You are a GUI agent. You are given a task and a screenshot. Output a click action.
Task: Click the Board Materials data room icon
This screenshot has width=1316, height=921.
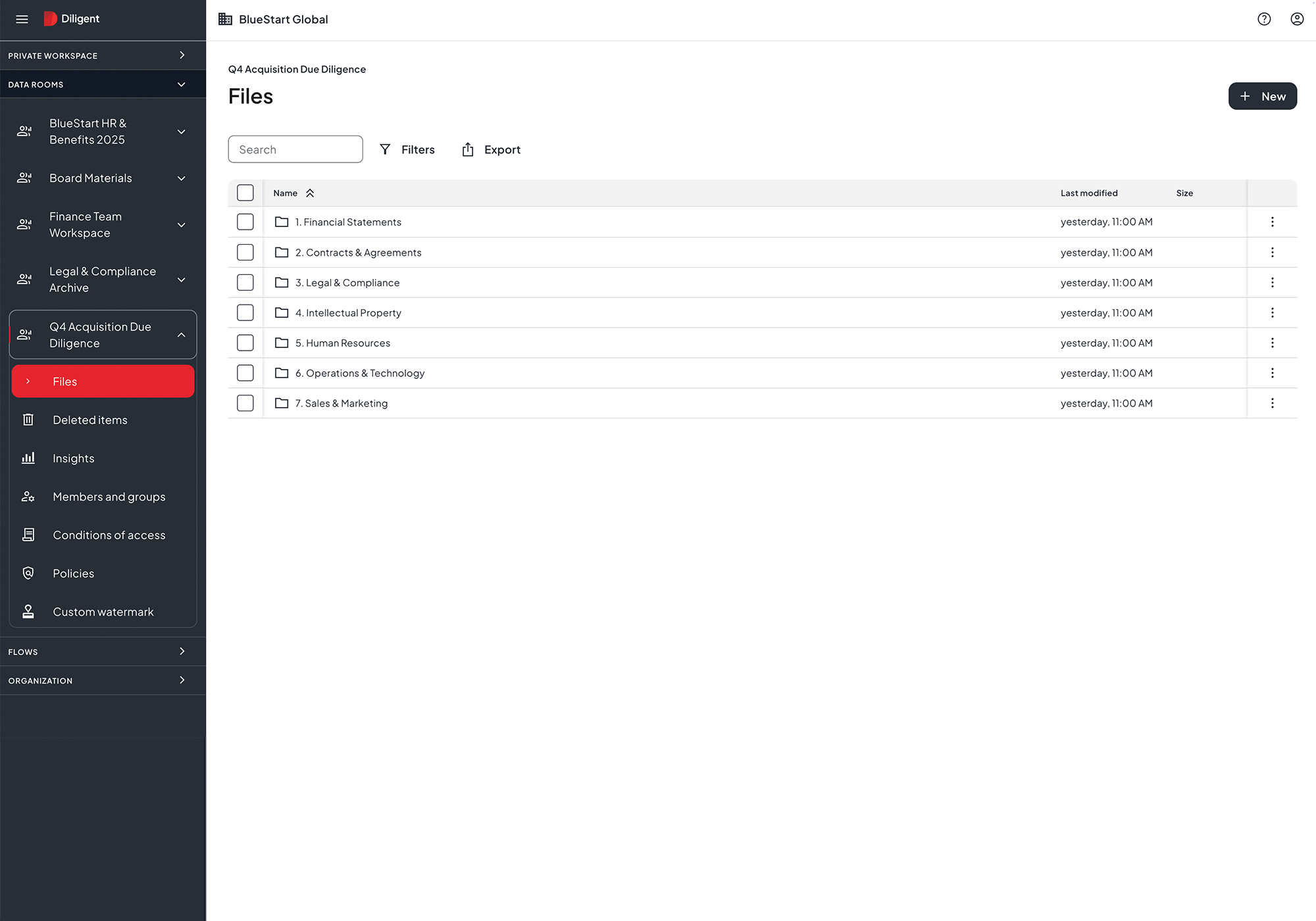coord(24,178)
